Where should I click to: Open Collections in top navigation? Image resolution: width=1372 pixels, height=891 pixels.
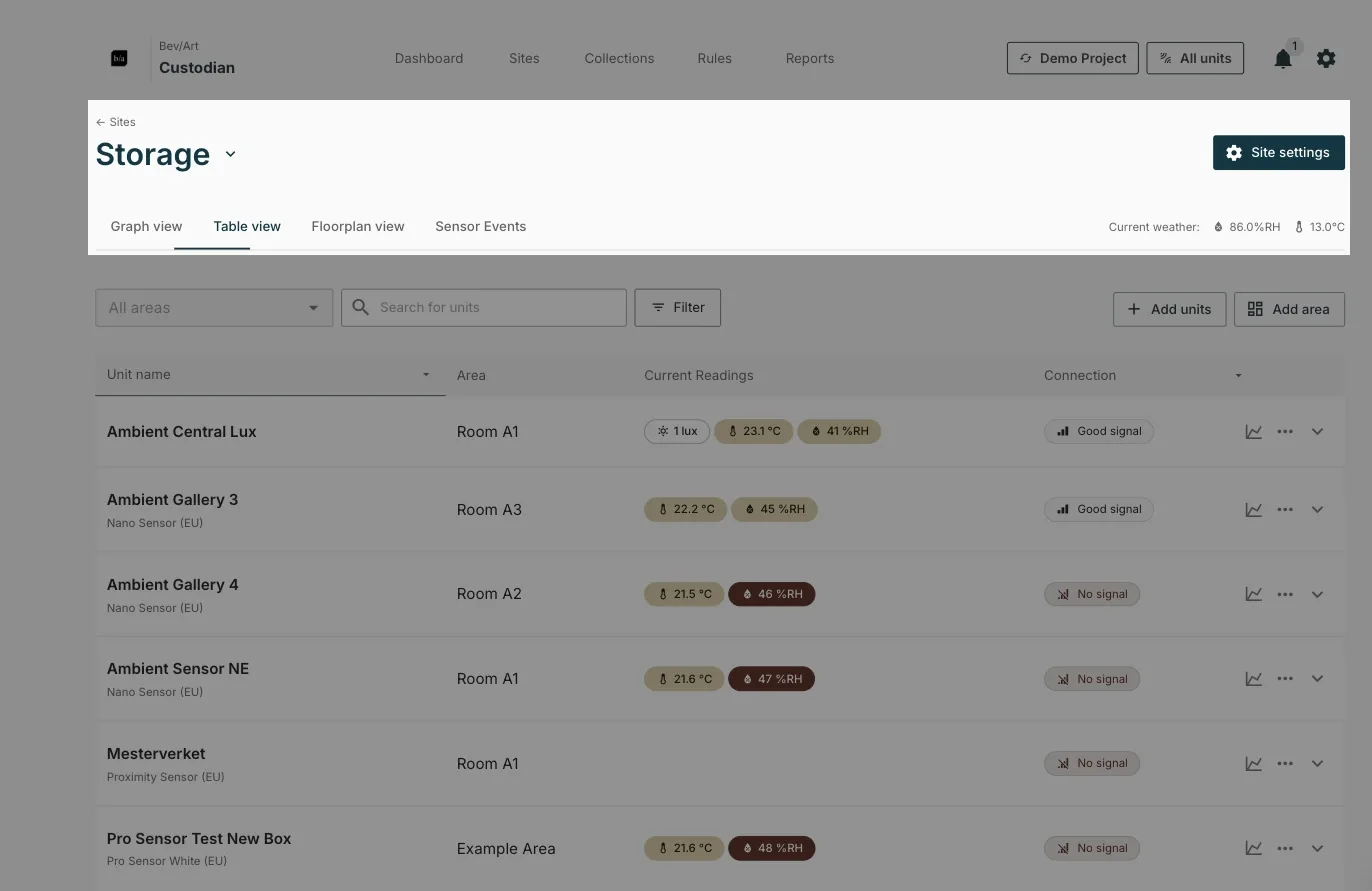point(619,59)
